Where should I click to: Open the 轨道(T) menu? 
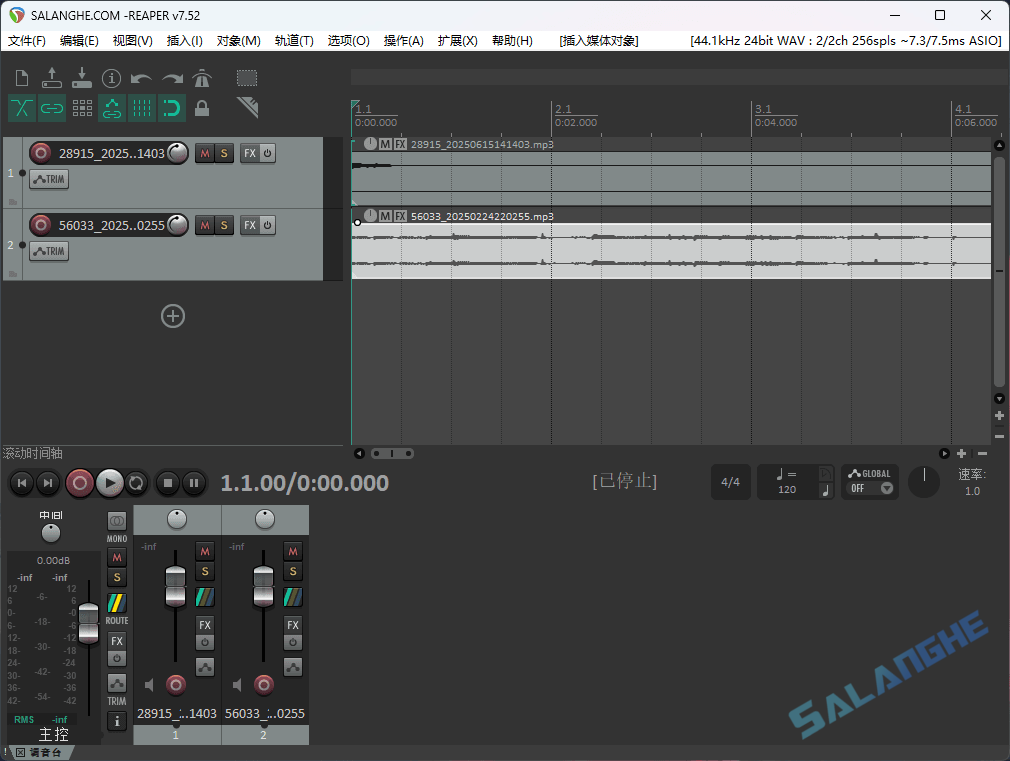coord(294,40)
